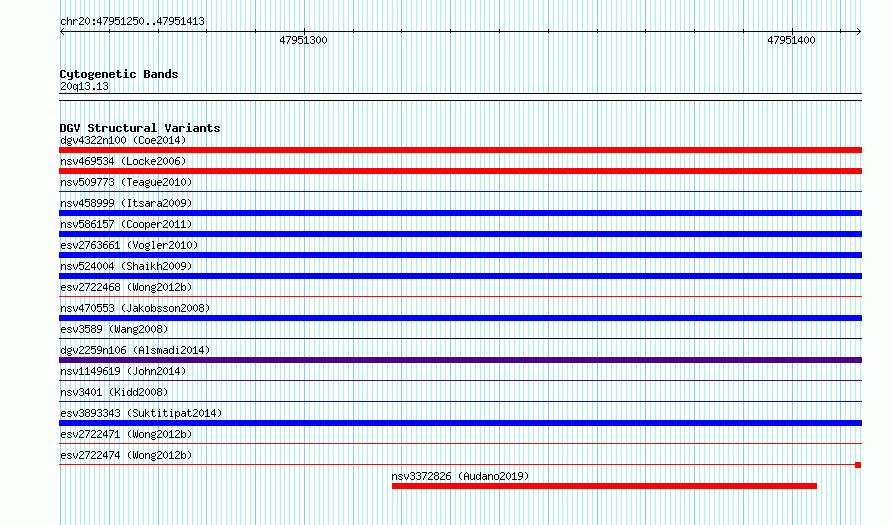890x525 pixels.
Task: Click the DGV Structural Variants track heading
Action: pos(140,128)
